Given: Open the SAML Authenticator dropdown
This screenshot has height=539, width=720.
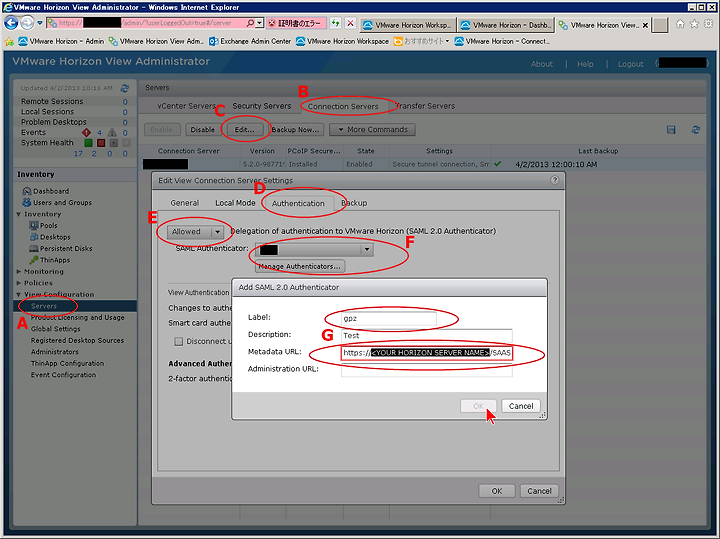Looking at the screenshot, I should 314,250.
